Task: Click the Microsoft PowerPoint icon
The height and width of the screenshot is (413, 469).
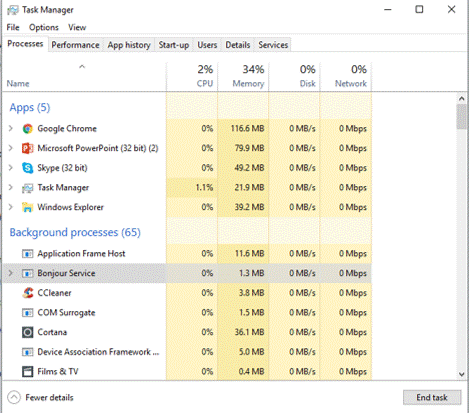Action: [28, 148]
